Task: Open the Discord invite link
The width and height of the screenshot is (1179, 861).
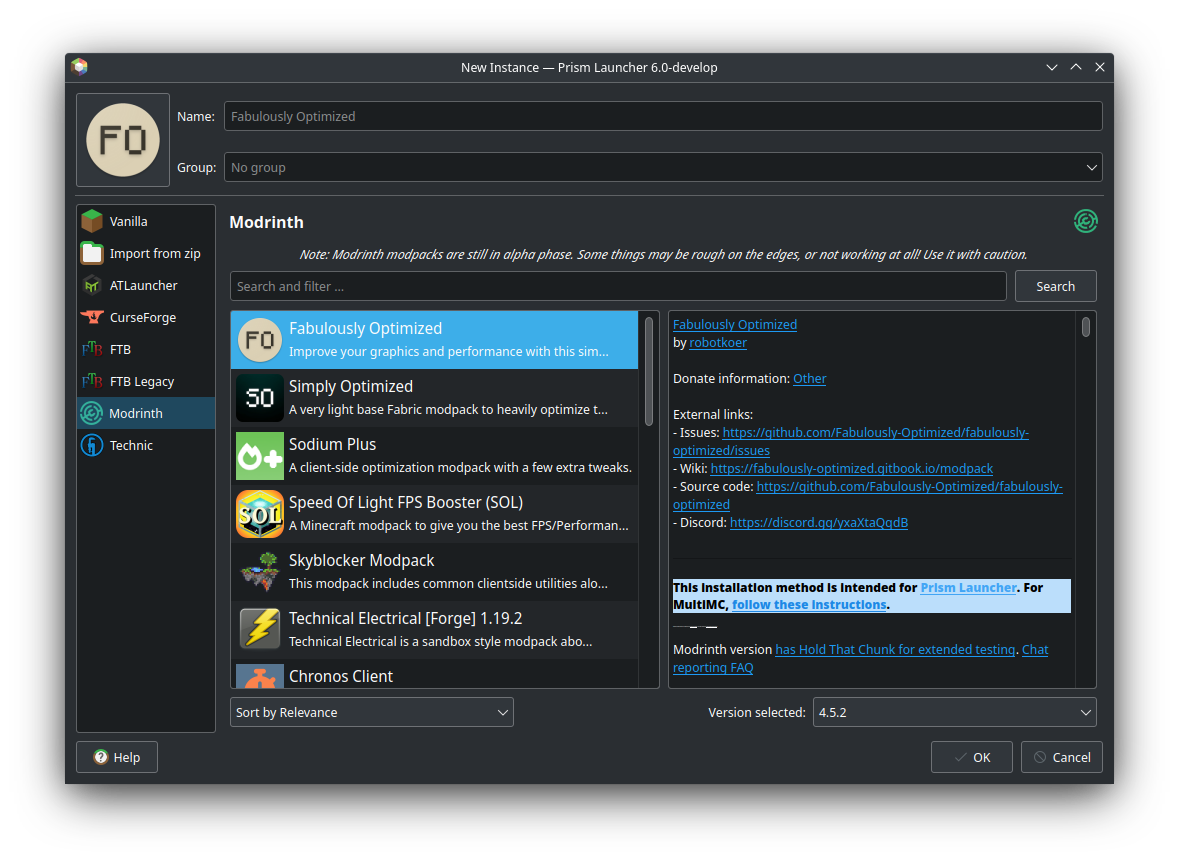Action: 819,523
